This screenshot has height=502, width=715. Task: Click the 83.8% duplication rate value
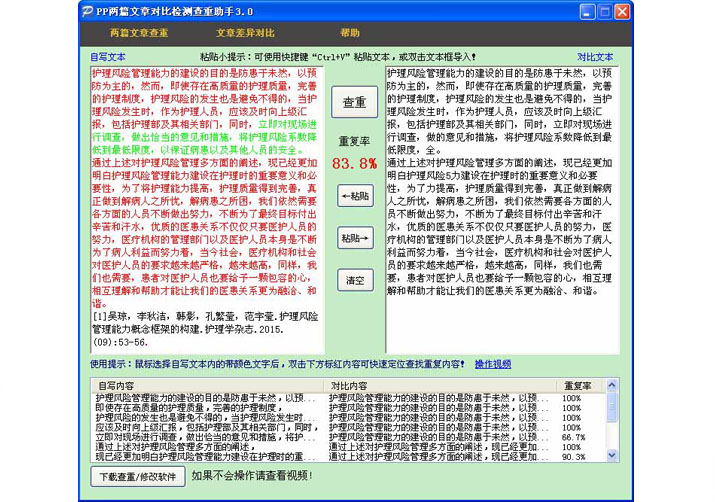[354, 163]
